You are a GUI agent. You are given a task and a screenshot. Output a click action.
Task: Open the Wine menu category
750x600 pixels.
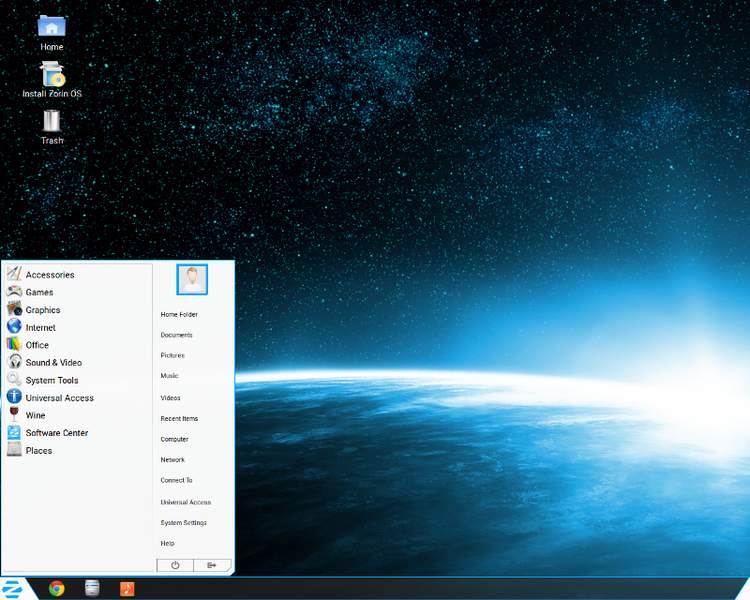tap(35, 415)
